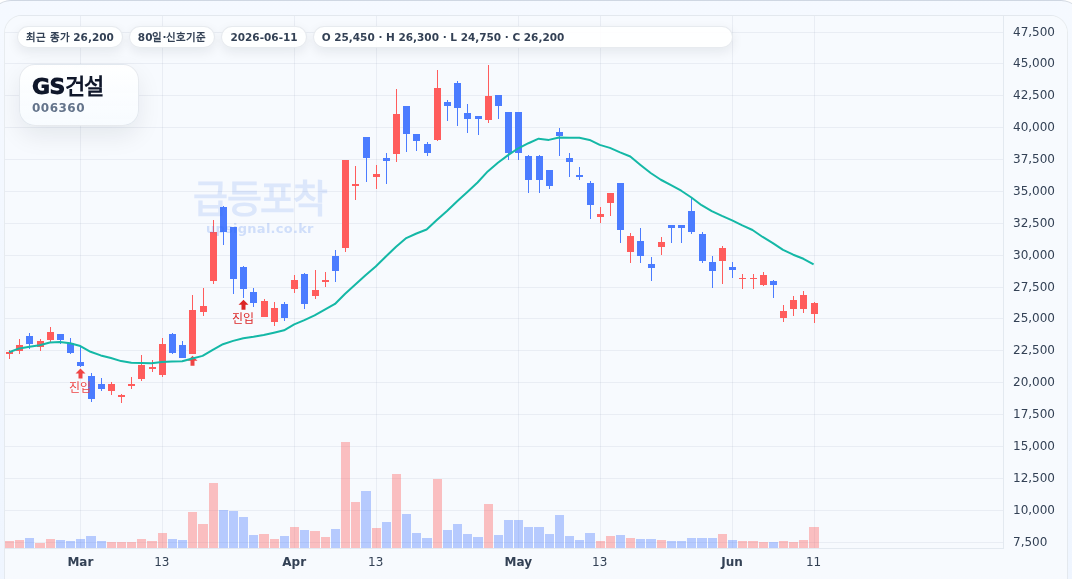Click the 13 date label between Mar and Apr
The image size is (1072, 579).
pyautogui.click(x=161, y=562)
